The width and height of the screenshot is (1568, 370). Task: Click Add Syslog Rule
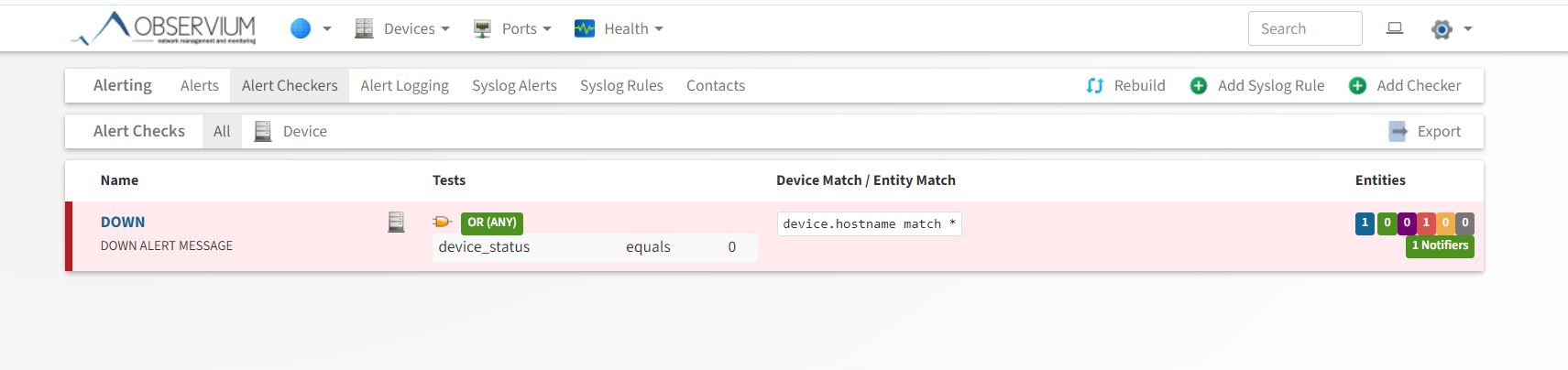[1257, 85]
